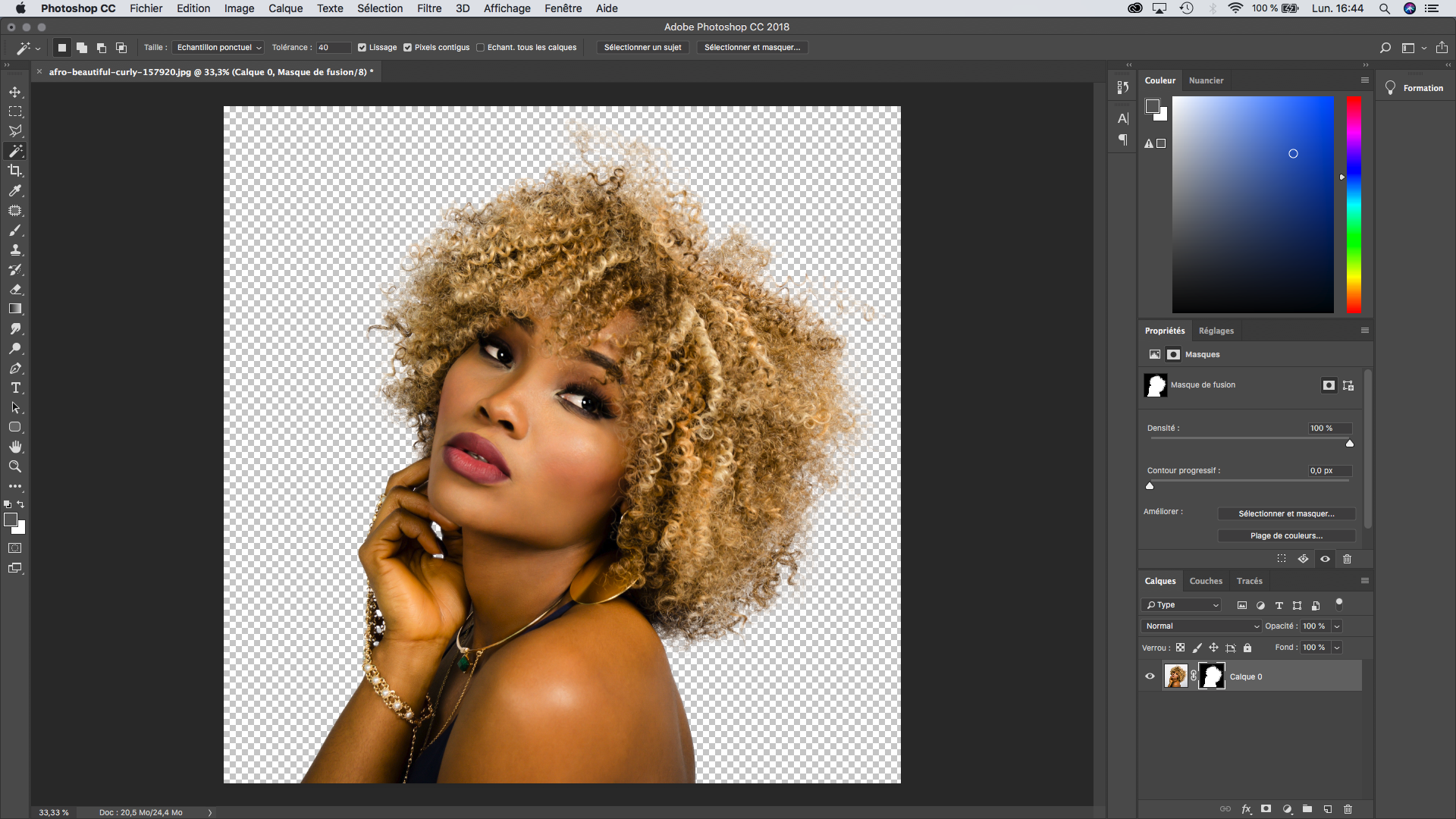The image size is (1456, 819).
Task: Create a new layer via bottom icon
Action: (x=1328, y=809)
